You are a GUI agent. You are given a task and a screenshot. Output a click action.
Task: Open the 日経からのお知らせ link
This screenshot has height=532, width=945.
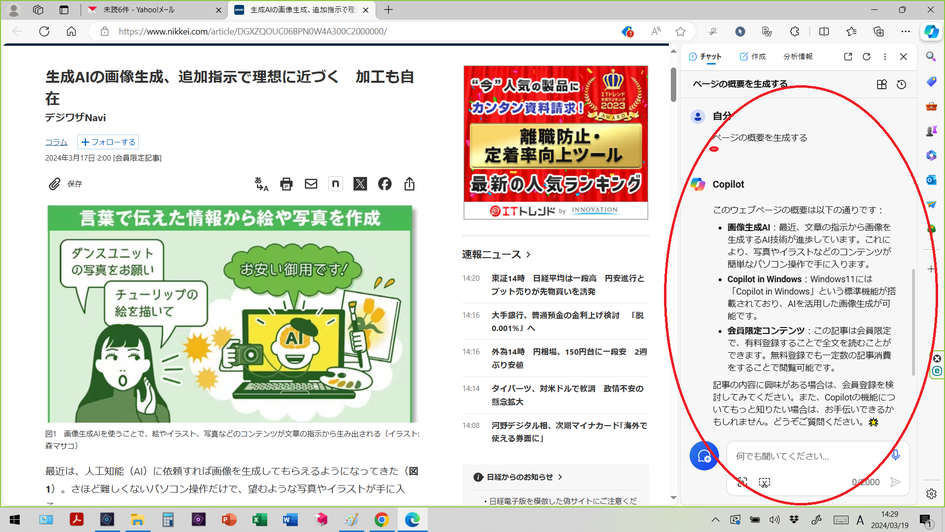click(x=518, y=477)
